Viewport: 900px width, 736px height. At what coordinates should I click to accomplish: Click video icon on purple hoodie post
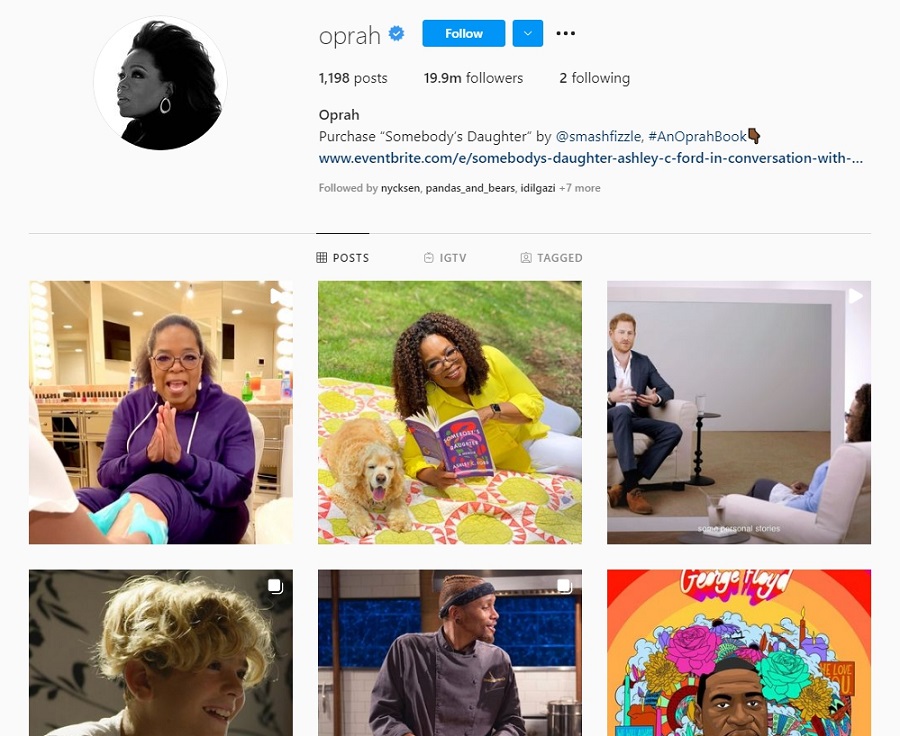(x=277, y=296)
